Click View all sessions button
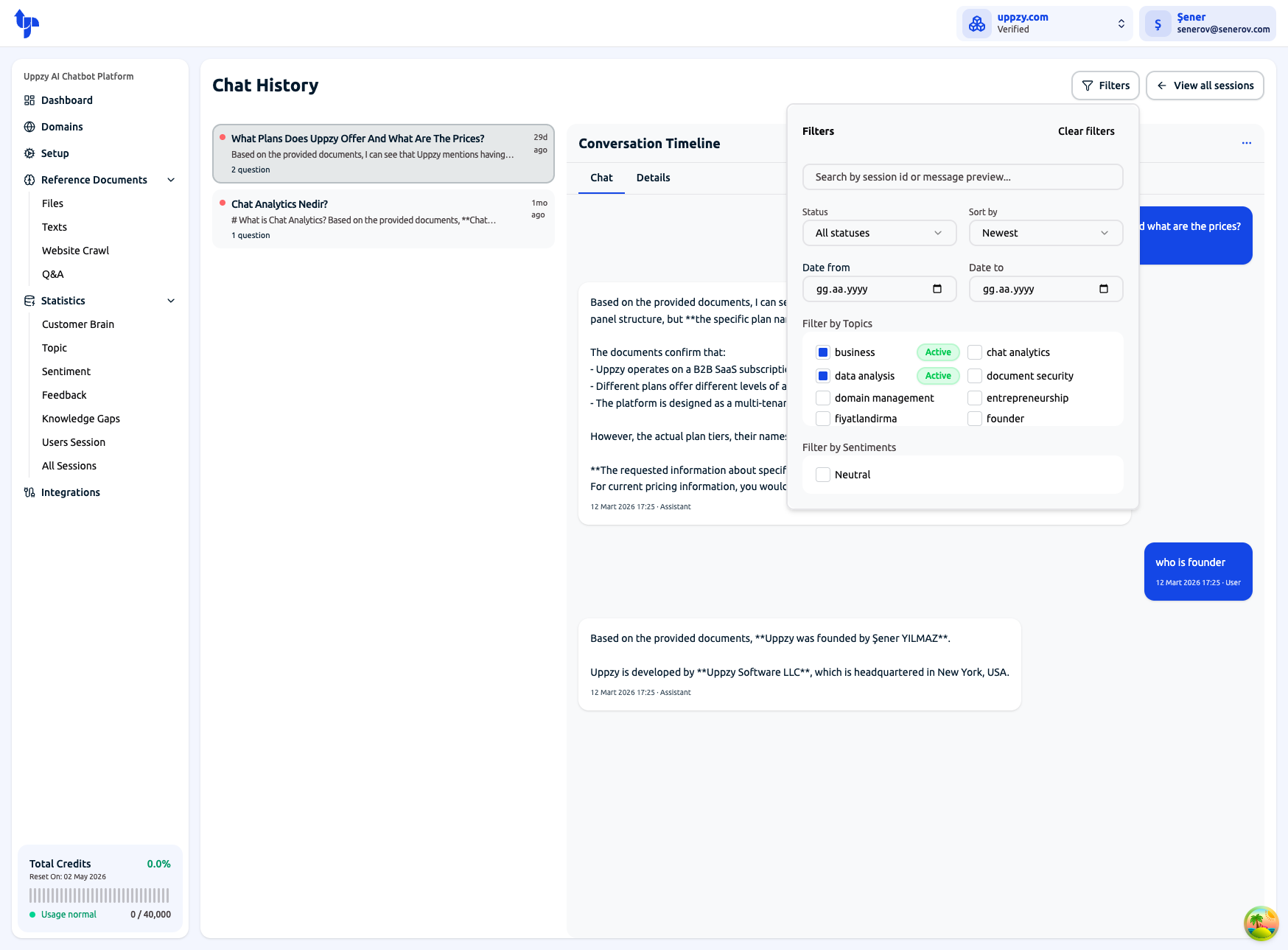The image size is (1288, 950). pyautogui.click(x=1205, y=85)
